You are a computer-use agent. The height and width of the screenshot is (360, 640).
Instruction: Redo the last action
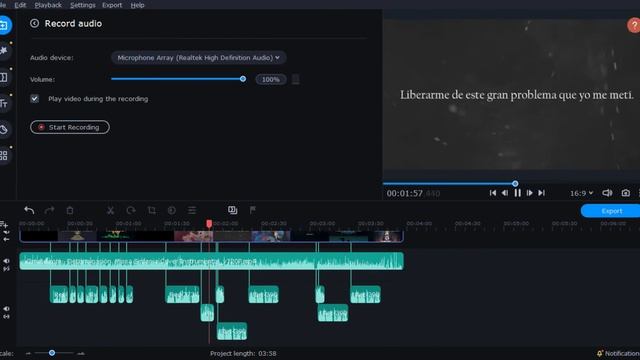tap(50, 210)
